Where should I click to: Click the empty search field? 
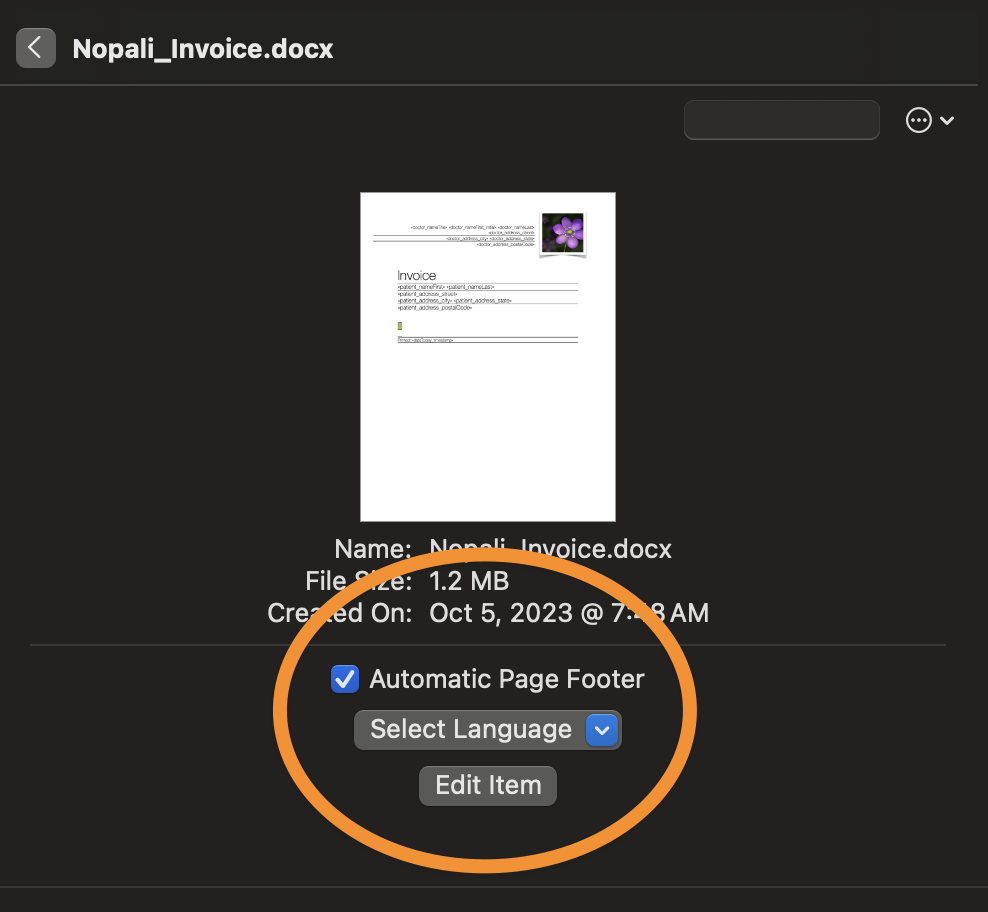pos(781,120)
